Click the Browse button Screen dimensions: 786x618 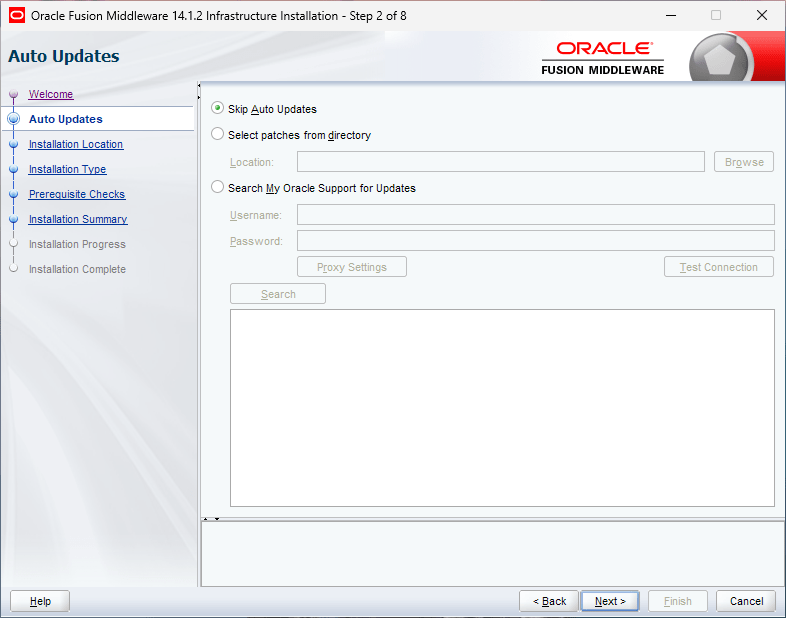tap(744, 162)
